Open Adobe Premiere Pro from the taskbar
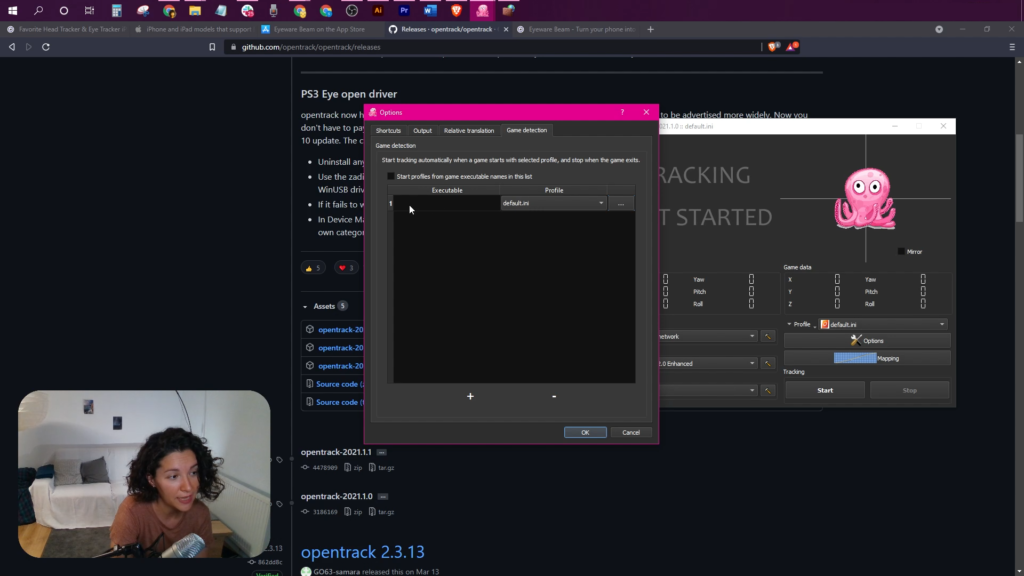 [404, 10]
